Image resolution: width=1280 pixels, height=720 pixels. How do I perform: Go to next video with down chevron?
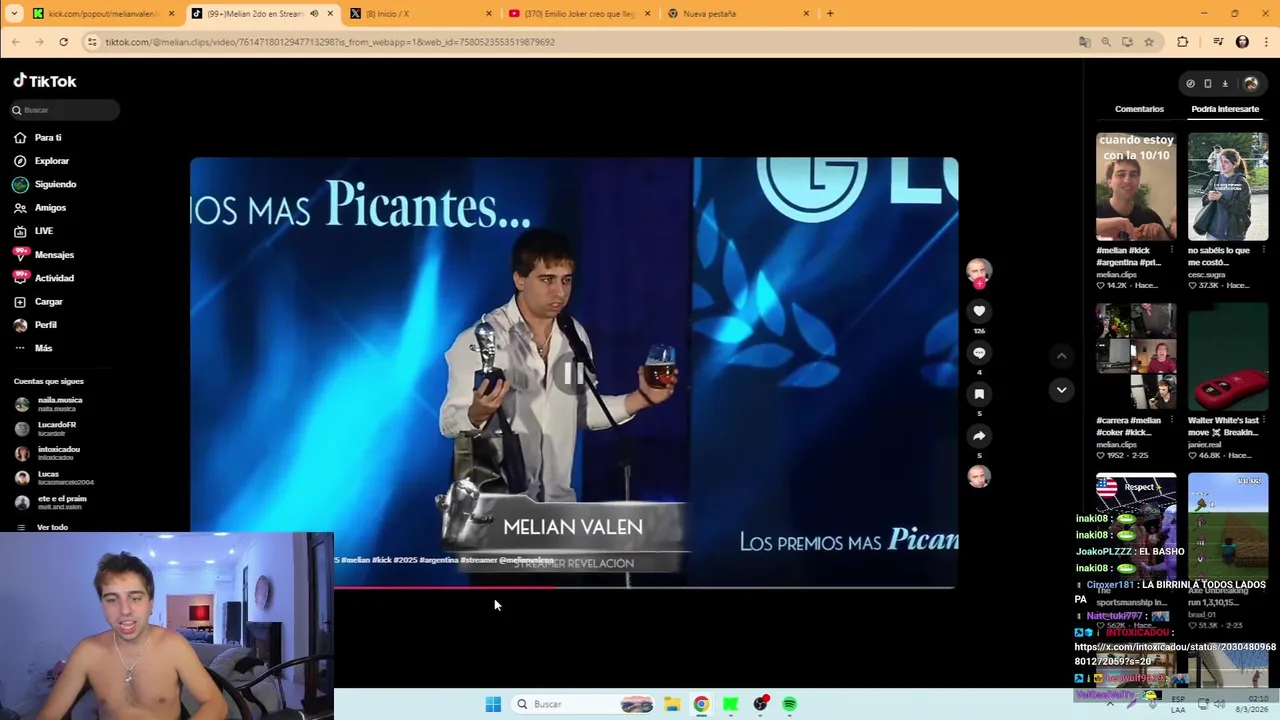(x=1062, y=390)
